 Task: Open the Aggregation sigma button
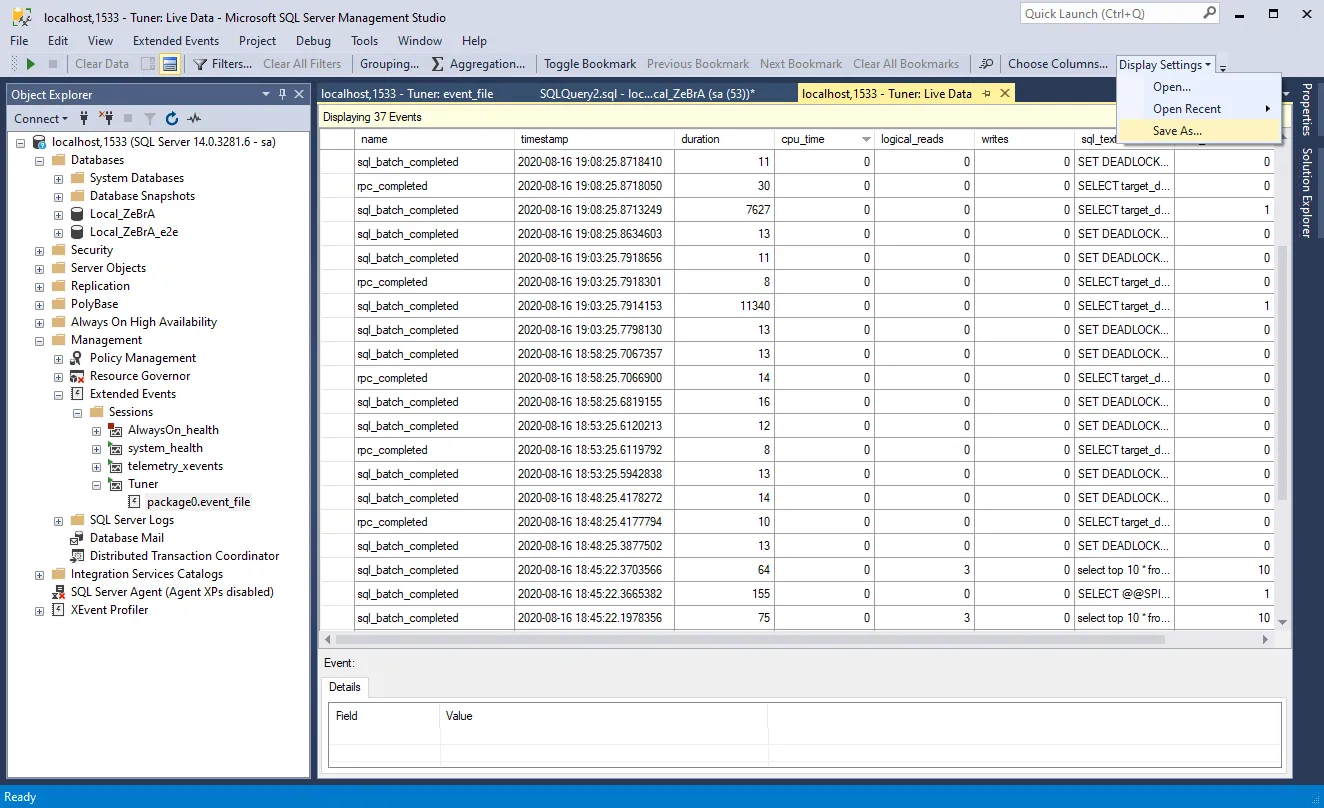pos(478,64)
